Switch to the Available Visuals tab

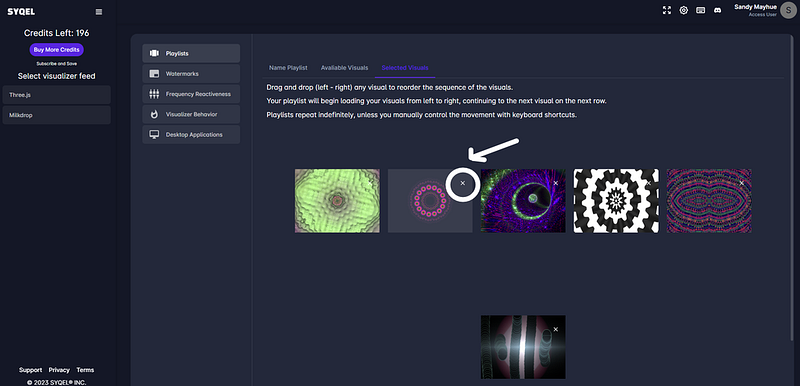(x=344, y=68)
